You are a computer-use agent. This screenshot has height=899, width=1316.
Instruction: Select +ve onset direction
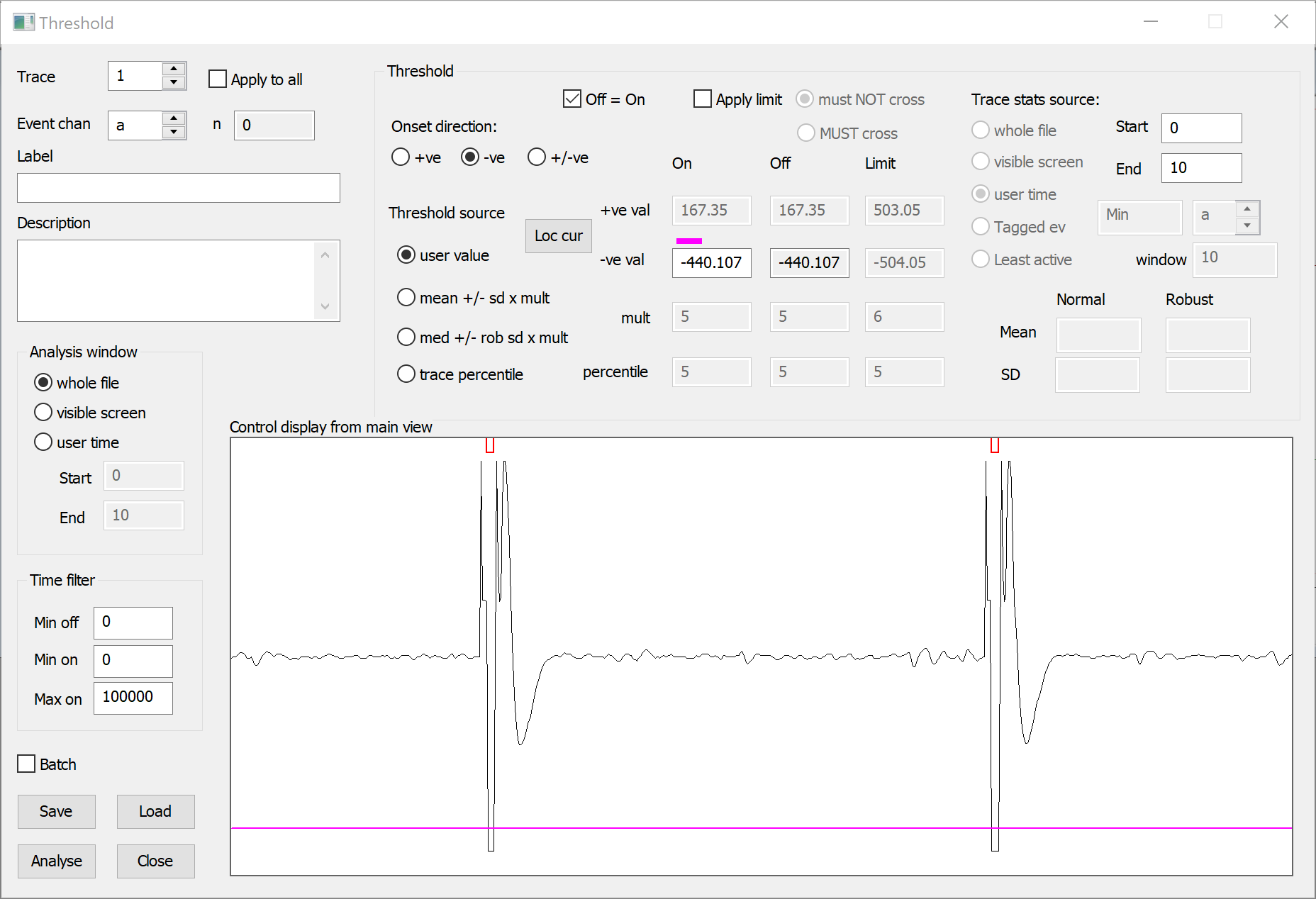point(401,157)
